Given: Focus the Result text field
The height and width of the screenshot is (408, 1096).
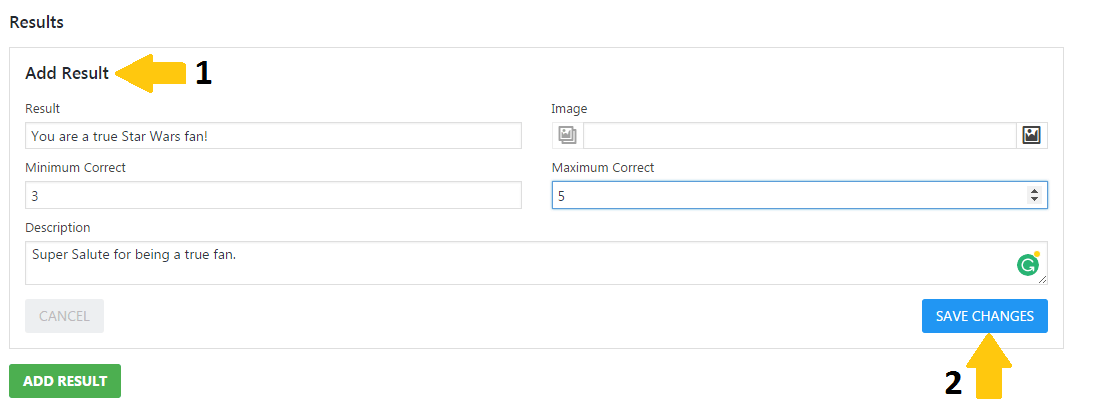Looking at the screenshot, I should pyautogui.click(x=273, y=136).
